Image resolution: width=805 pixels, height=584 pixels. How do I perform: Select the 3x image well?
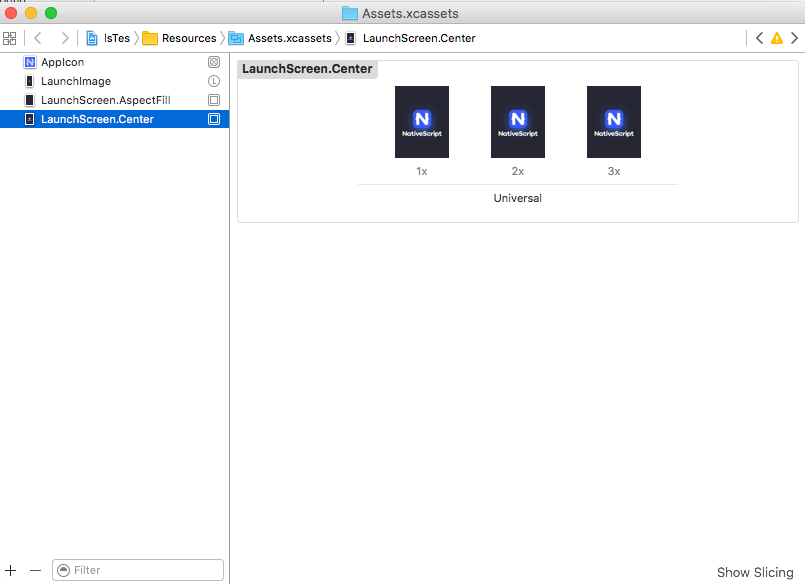point(614,122)
